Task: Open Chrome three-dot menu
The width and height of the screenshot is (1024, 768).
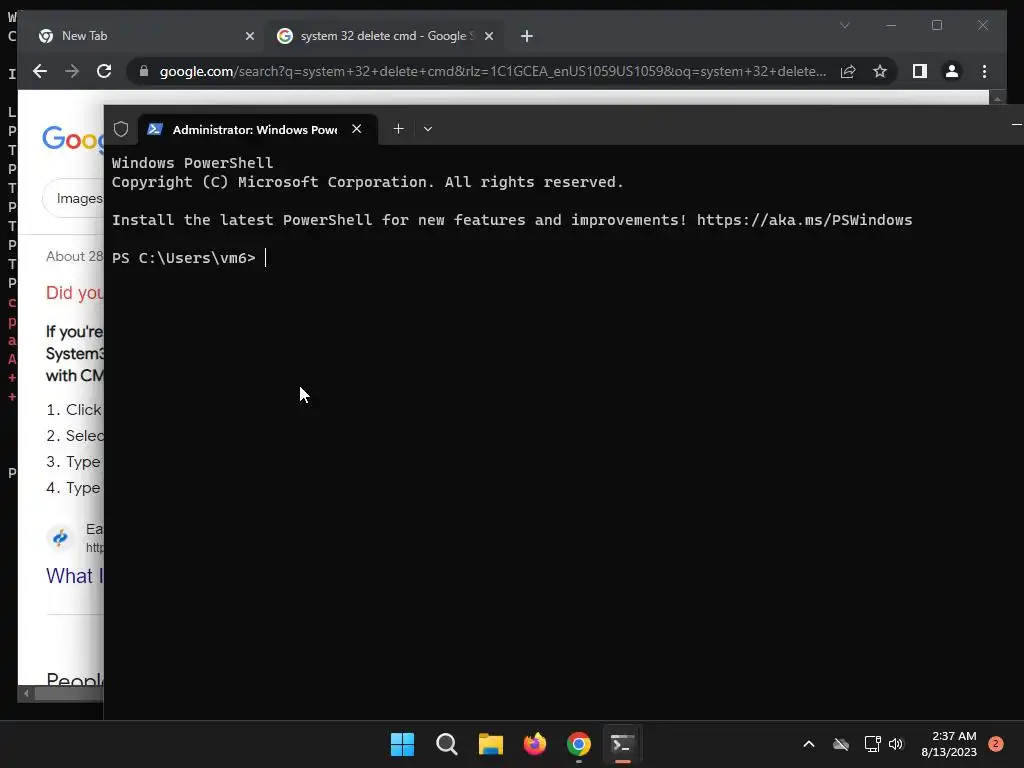Action: pos(984,71)
